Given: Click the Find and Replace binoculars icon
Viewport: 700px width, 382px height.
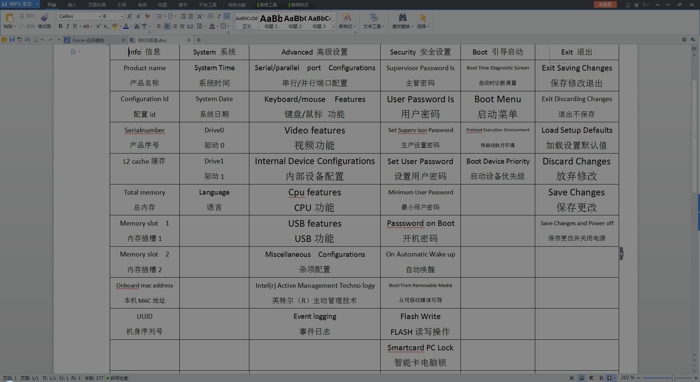Looking at the screenshot, I should 403,17.
